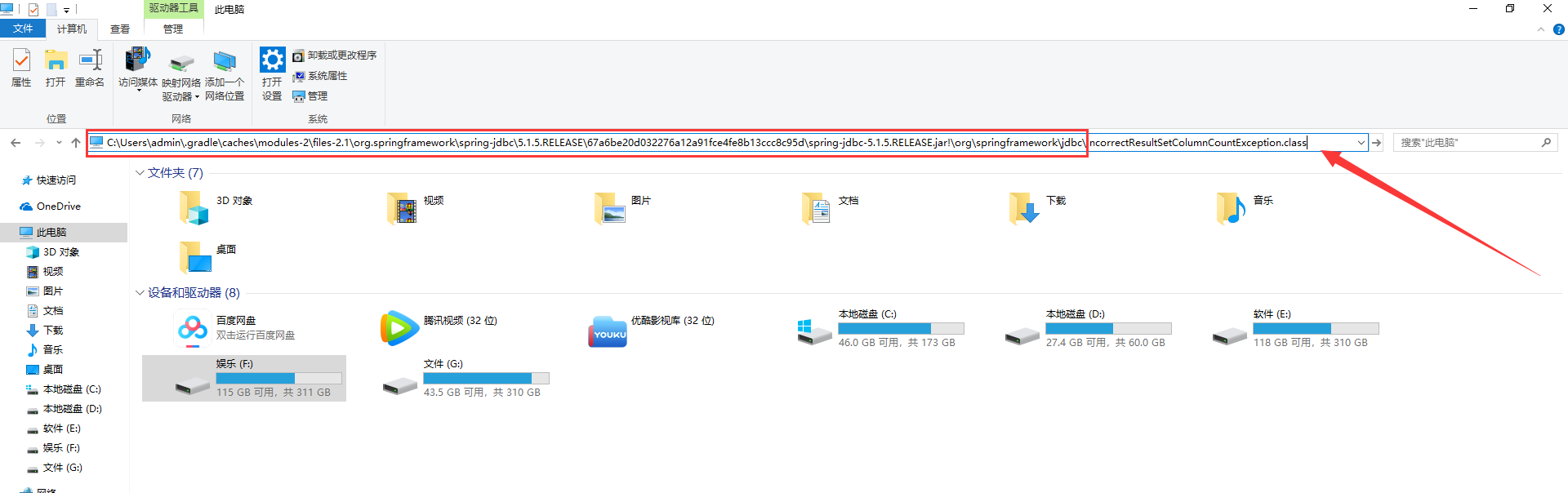Select OneDrive in navigation pane
The width and height of the screenshot is (1568, 493).
pos(58,207)
